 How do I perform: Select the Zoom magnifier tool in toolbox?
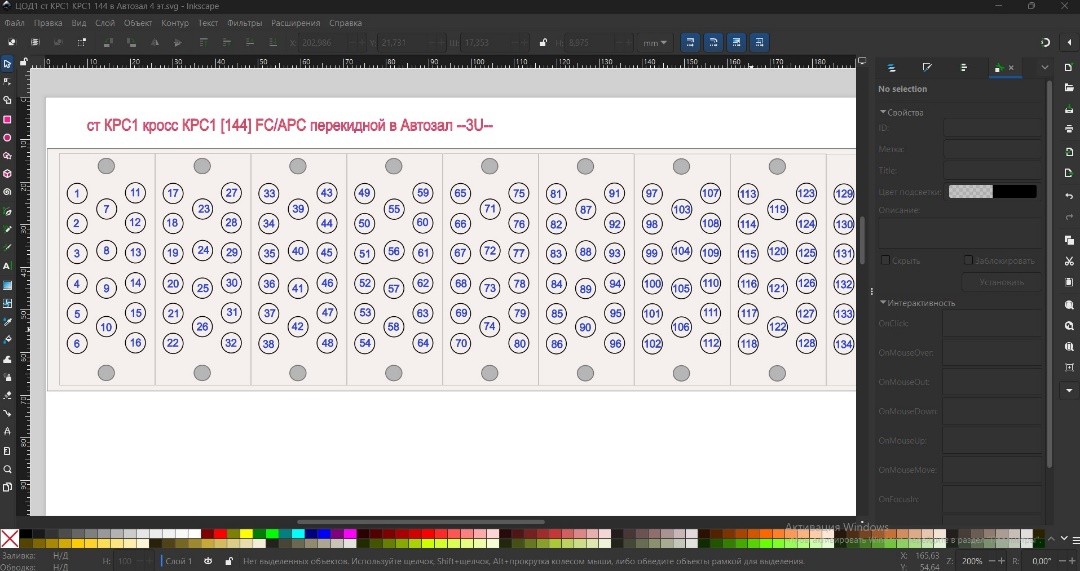pos(7,469)
